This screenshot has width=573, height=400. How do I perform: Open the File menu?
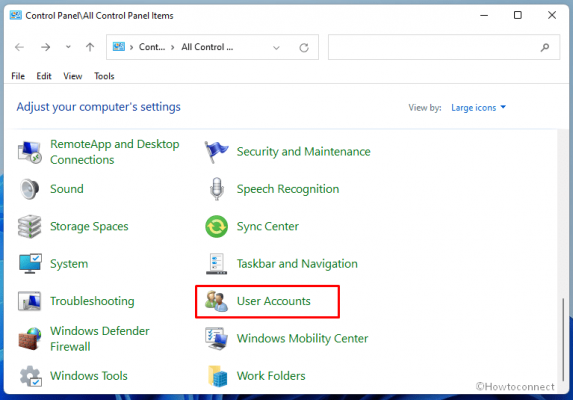18,76
